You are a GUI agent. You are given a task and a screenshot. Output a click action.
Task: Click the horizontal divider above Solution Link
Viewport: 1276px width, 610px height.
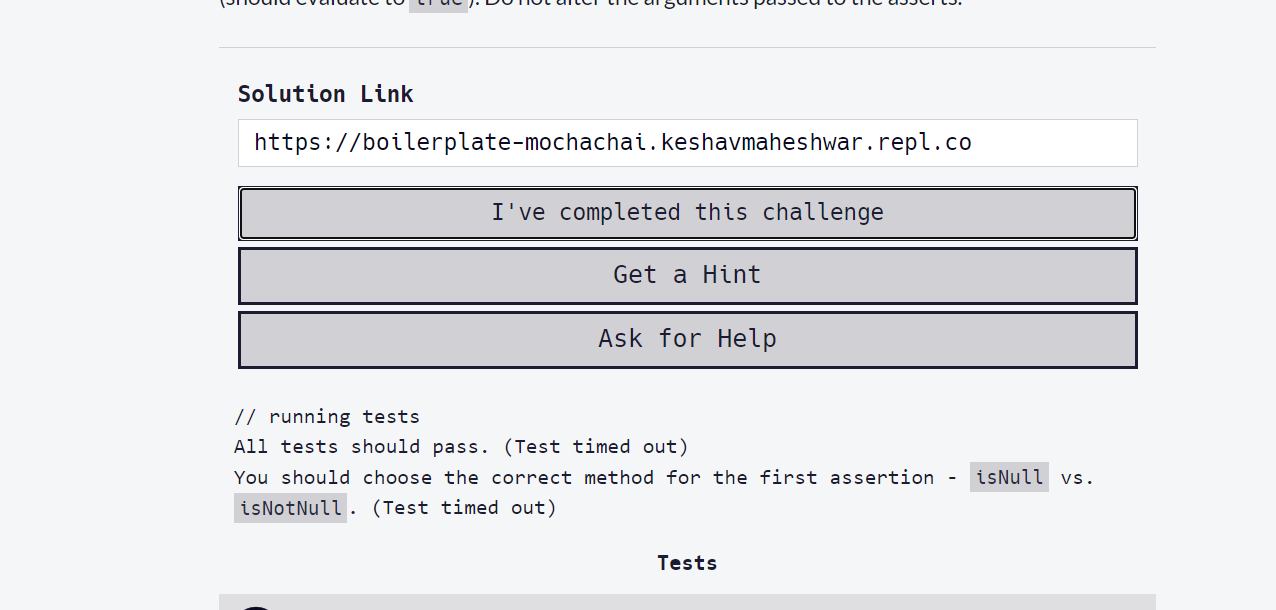coord(687,47)
